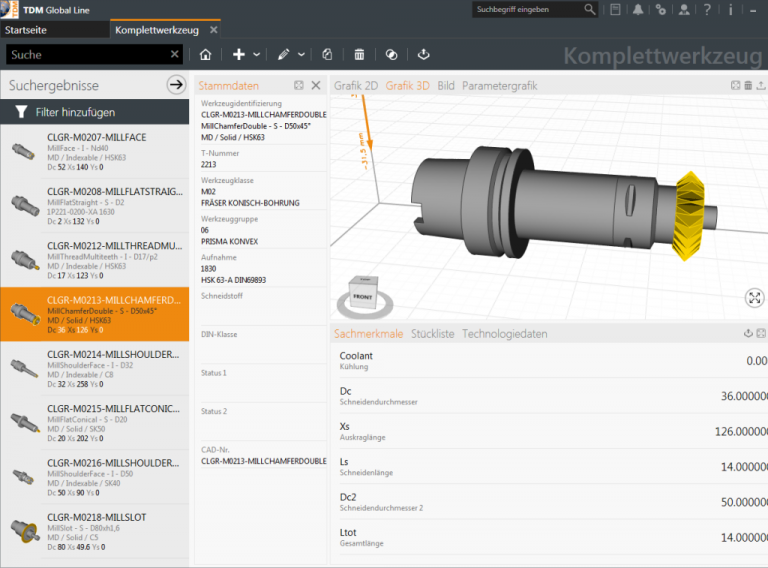The image size is (768, 568).
Task: Open dropdown arrow next to plus icon
Action: pyautogui.click(x=257, y=55)
